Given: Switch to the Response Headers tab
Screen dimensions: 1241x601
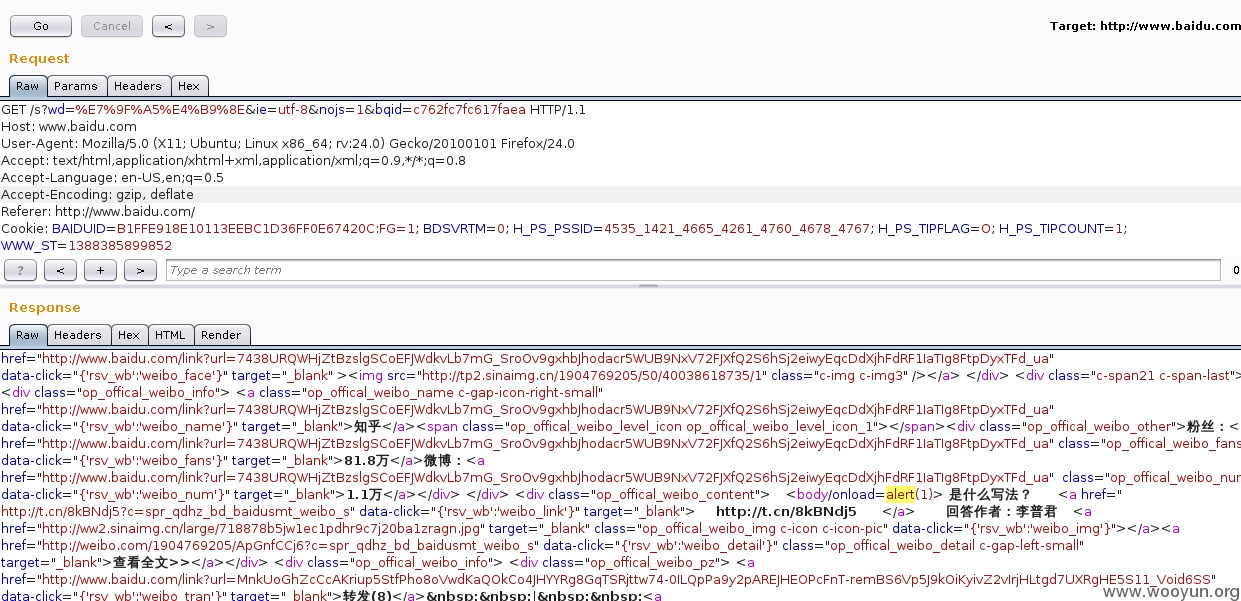Looking at the screenshot, I should click(78, 335).
